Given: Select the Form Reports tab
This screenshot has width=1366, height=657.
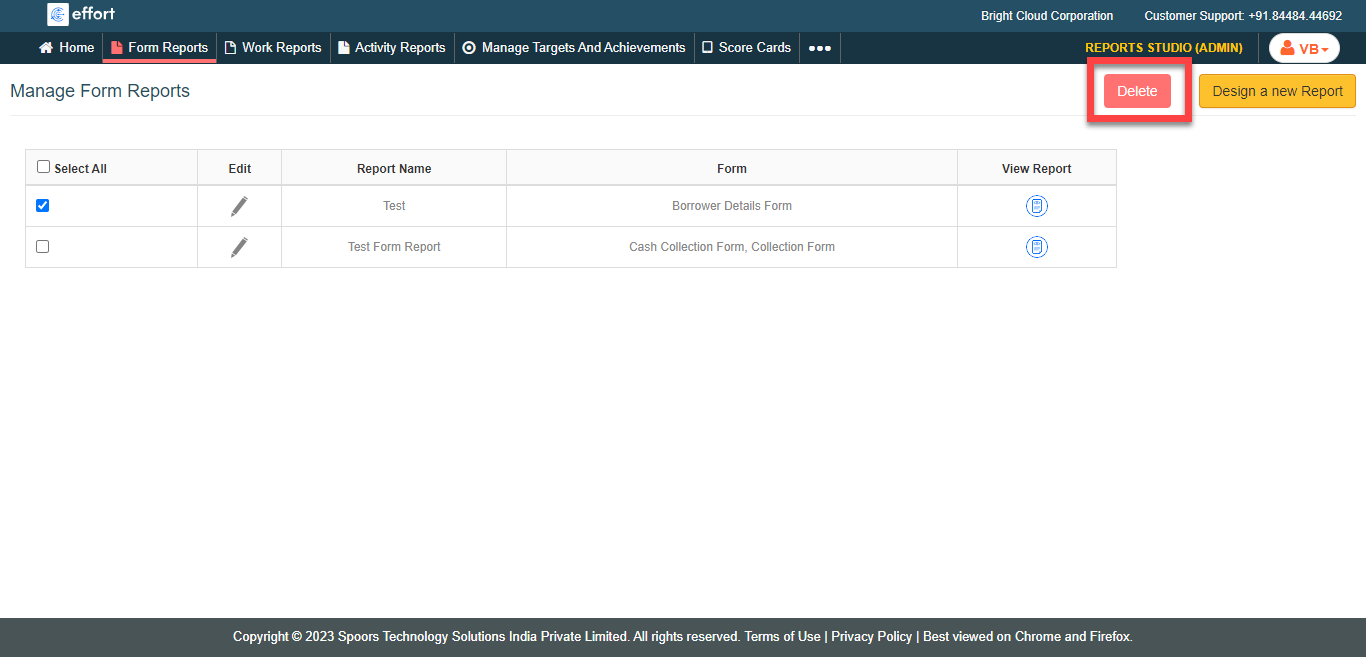Looking at the screenshot, I should coord(160,48).
